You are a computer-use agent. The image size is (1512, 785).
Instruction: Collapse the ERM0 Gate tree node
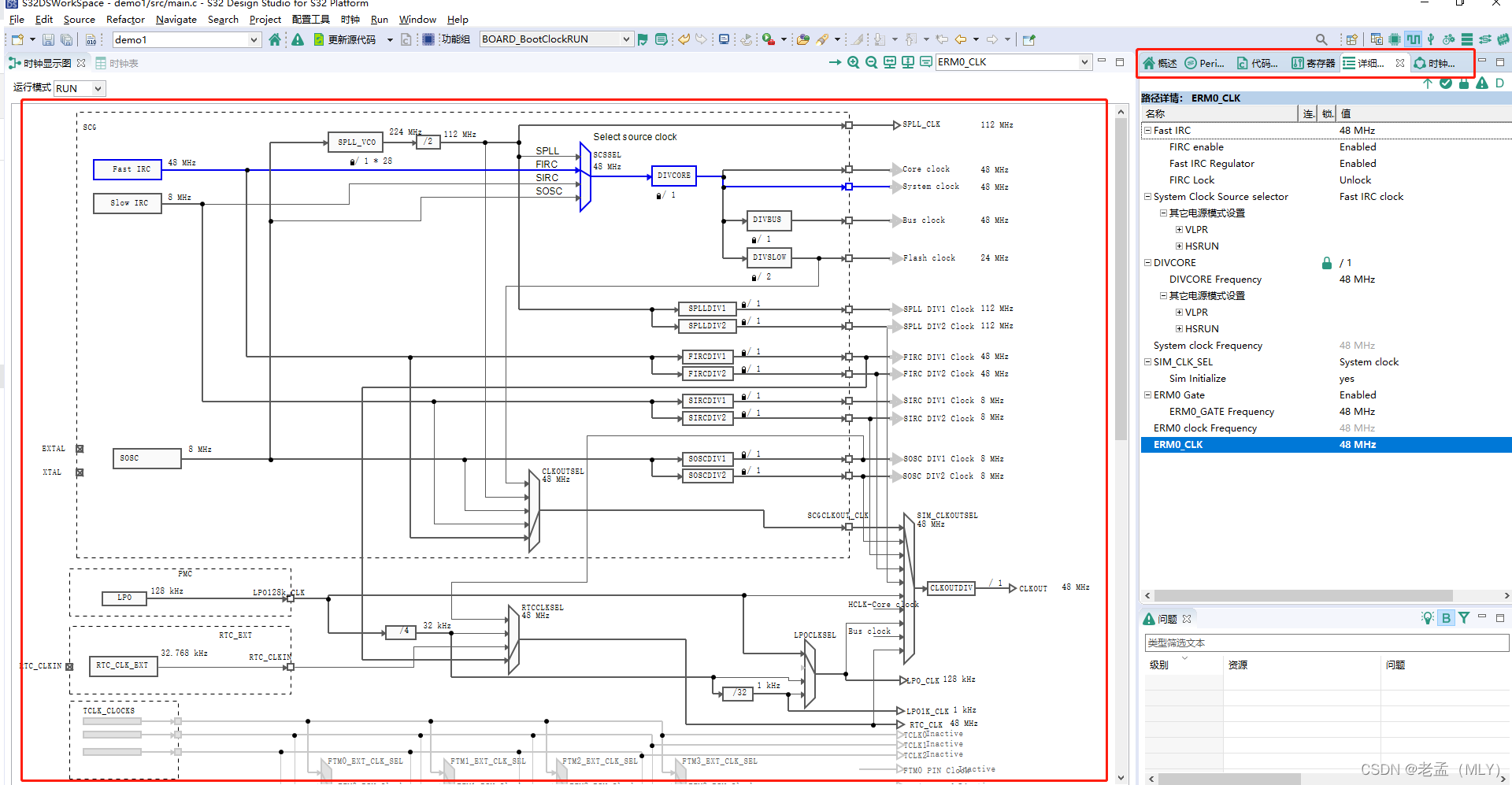(1147, 395)
